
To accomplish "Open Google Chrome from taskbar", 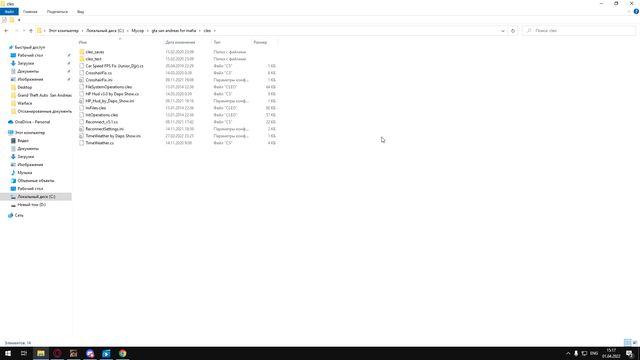I will point(122,353).
